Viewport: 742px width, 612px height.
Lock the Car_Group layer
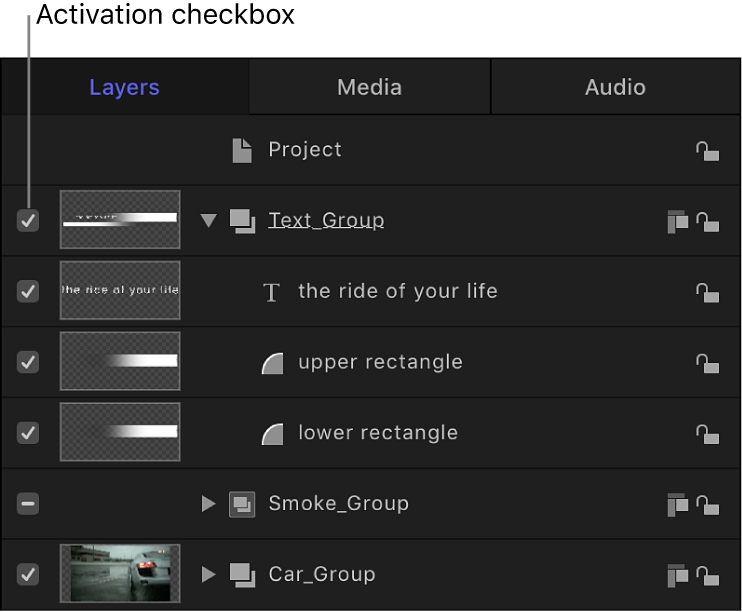pos(707,575)
